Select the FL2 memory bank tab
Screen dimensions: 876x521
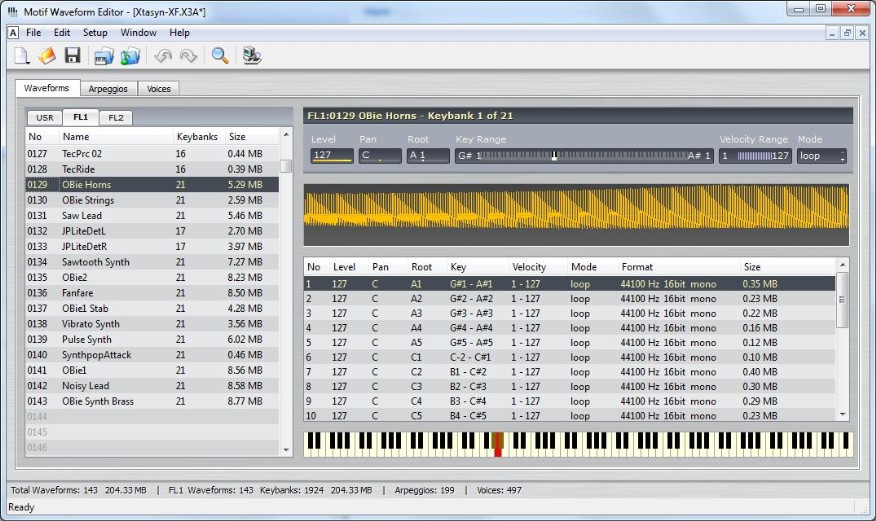point(116,118)
